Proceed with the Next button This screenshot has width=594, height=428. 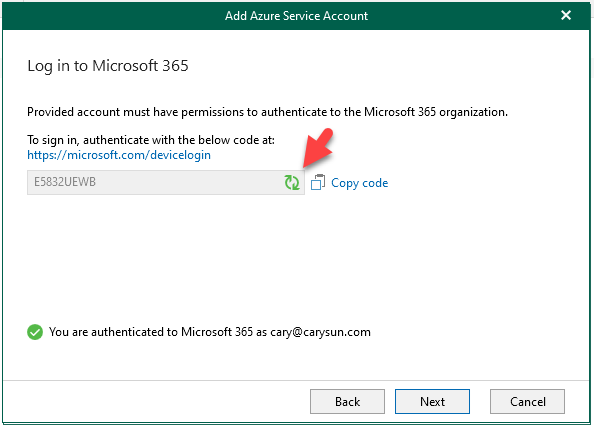432,401
